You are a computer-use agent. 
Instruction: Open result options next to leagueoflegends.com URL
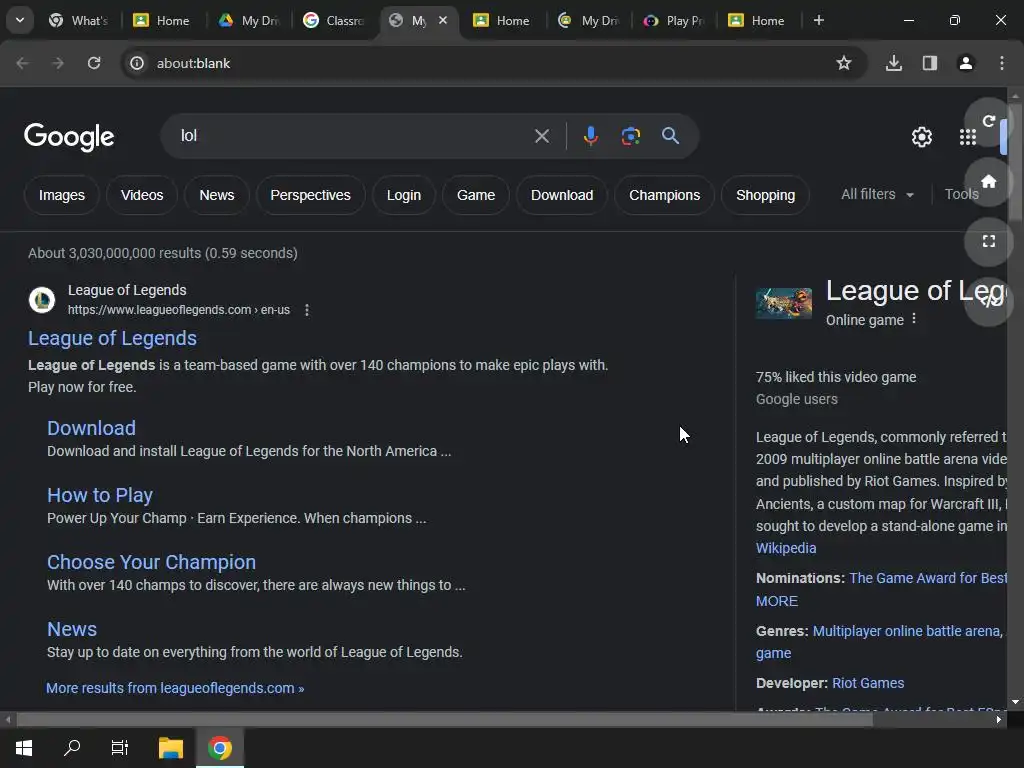tap(307, 310)
